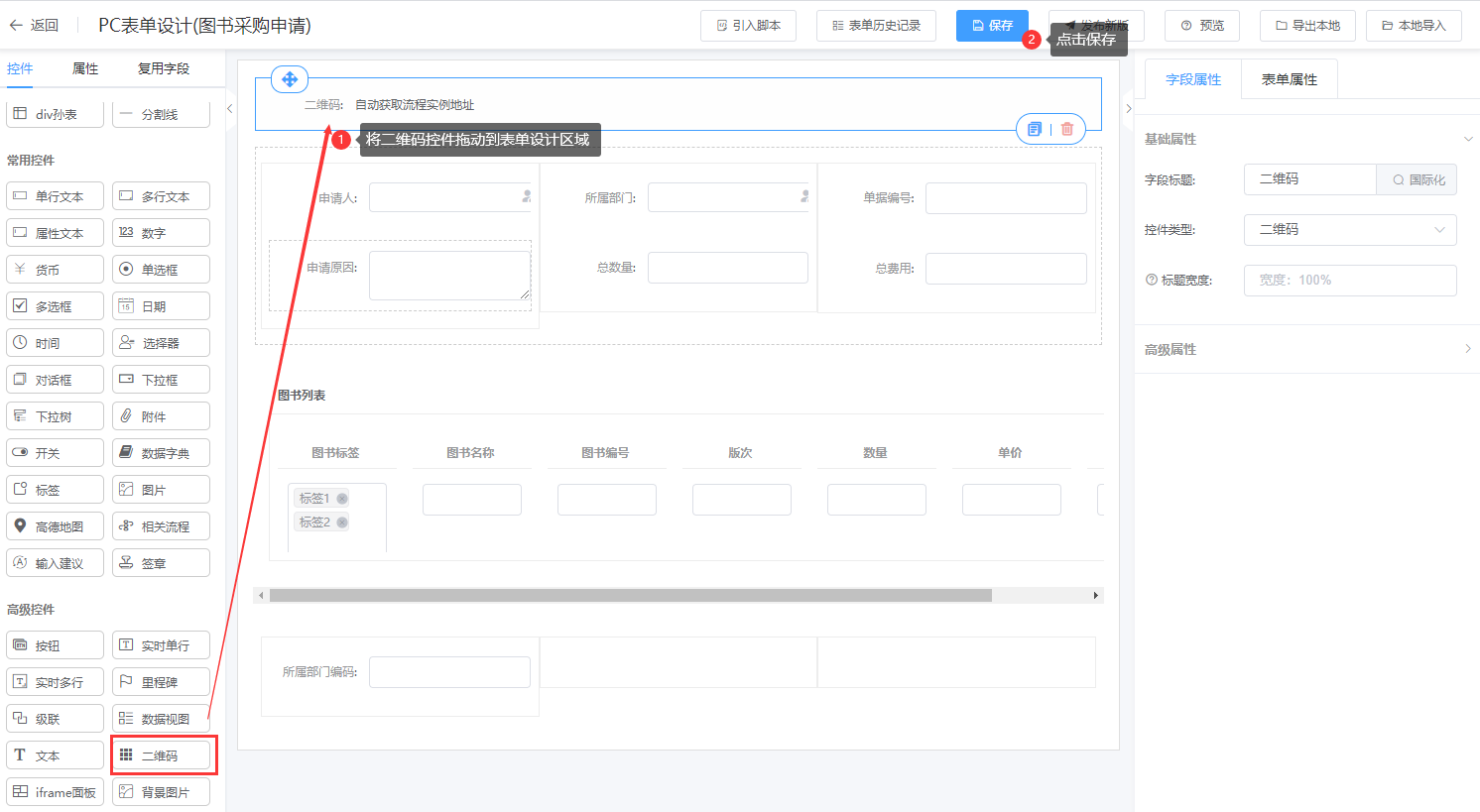Select the 多选框 checkbox control

click(56, 306)
